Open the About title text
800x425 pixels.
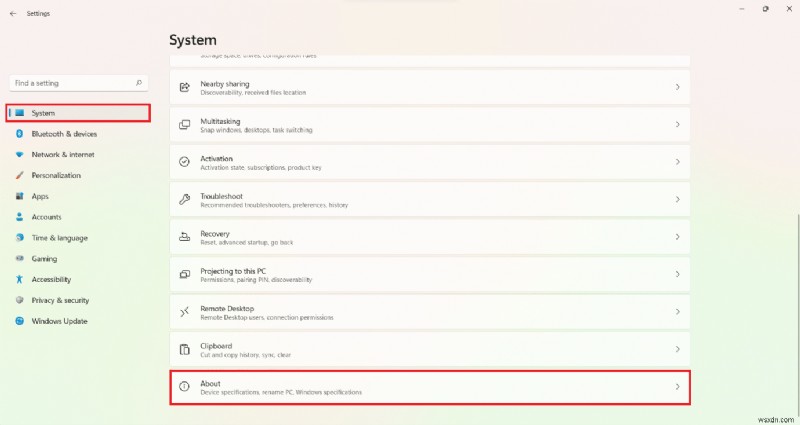[210, 384]
